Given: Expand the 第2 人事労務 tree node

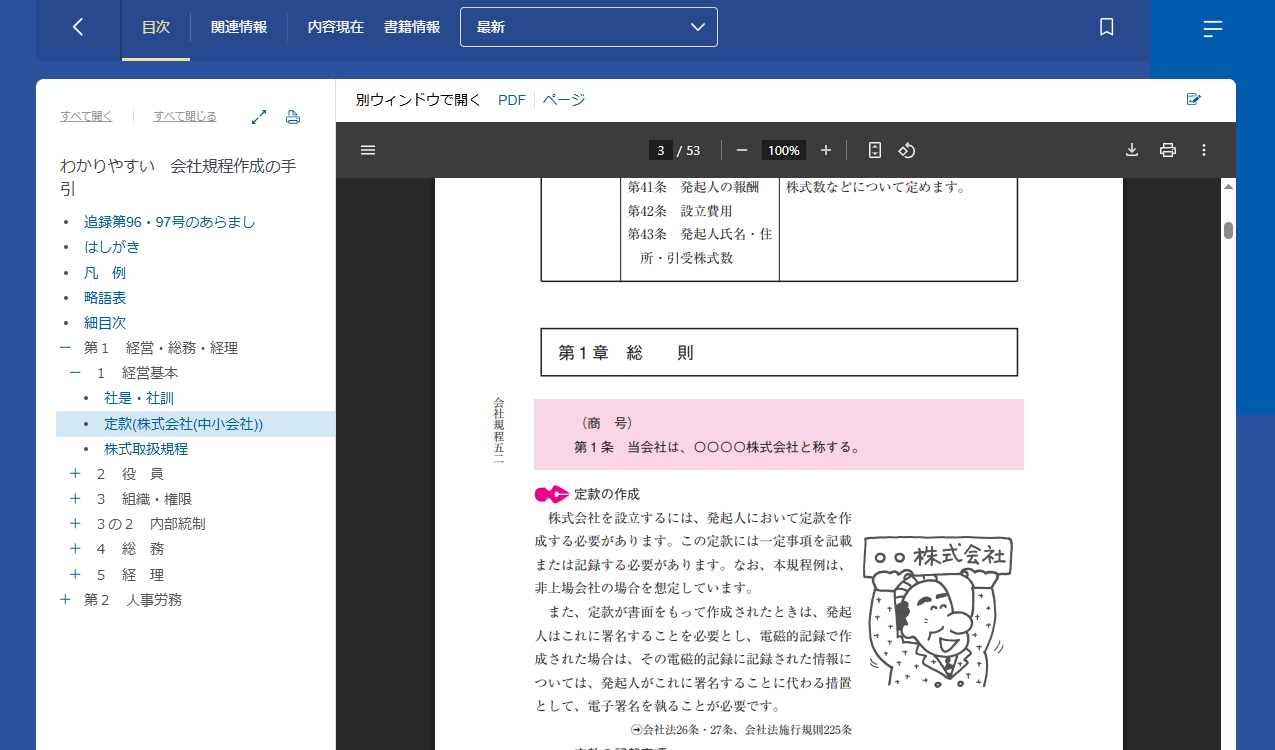Looking at the screenshot, I should (x=66, y=600).
